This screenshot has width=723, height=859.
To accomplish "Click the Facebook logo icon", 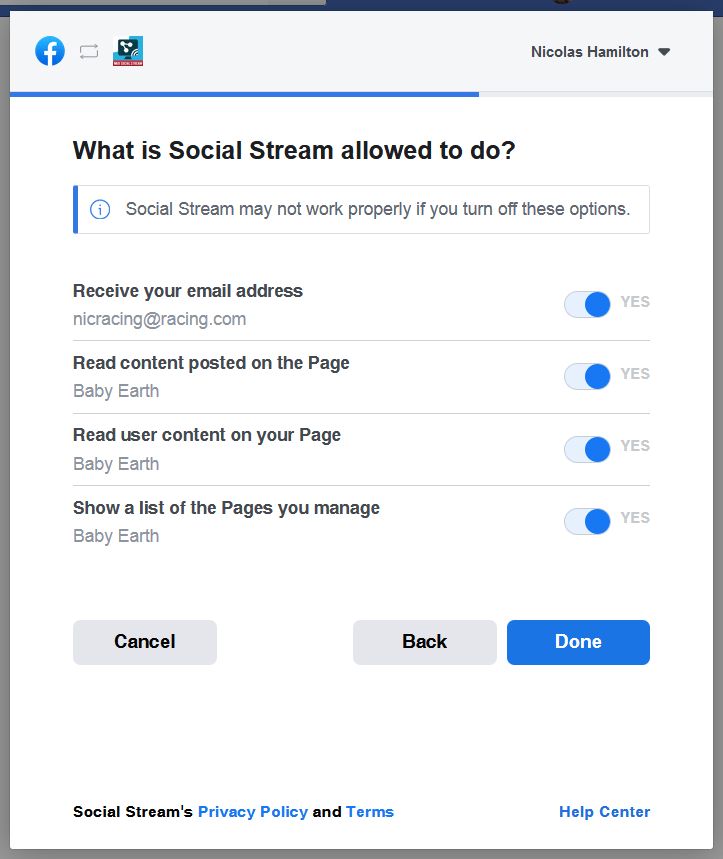I will (50, 51).
